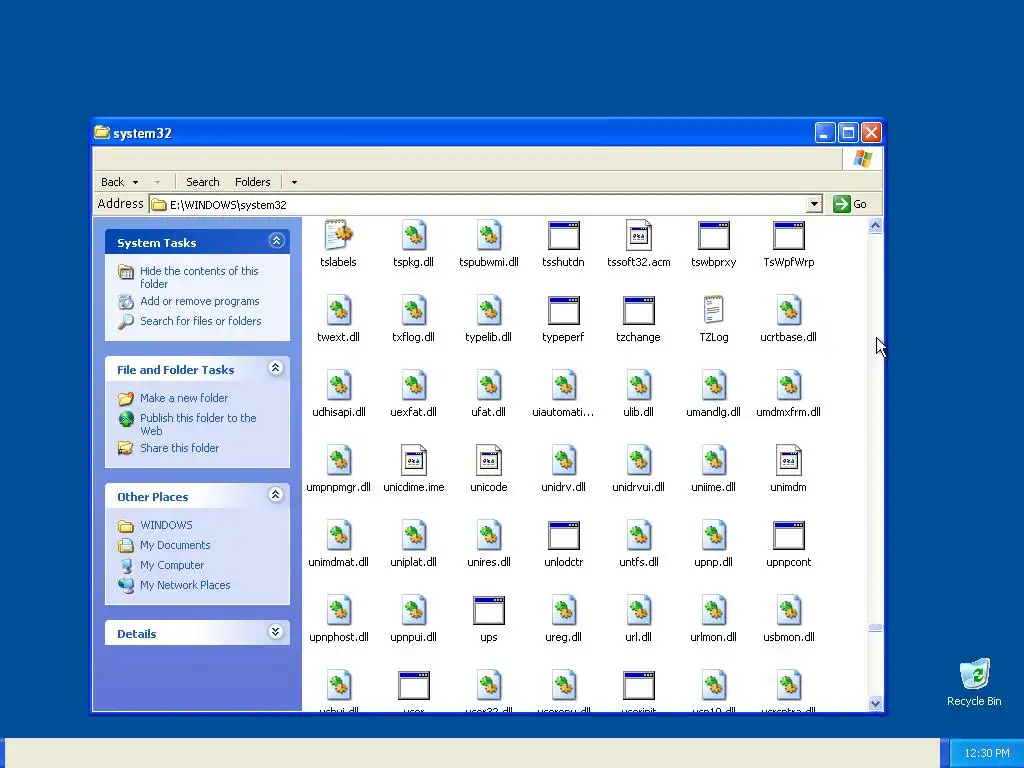The width and height of the screenshot is (1024, 768).
Task: Open the Address bar dropdown
Action: (x=814, y=204)
